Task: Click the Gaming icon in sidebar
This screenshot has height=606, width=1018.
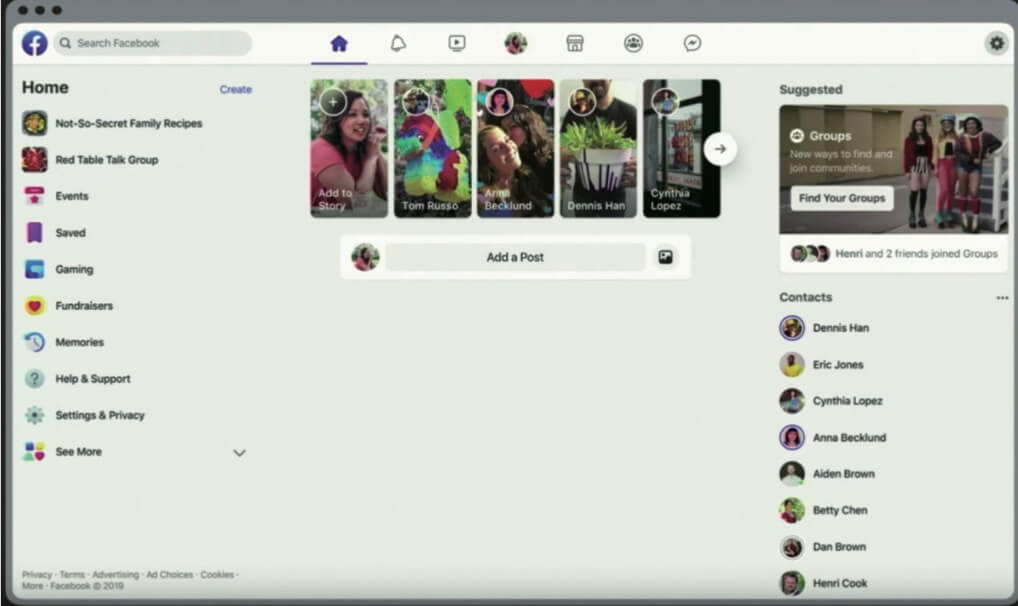Action: pyautogui.click(x=34, y=269)
